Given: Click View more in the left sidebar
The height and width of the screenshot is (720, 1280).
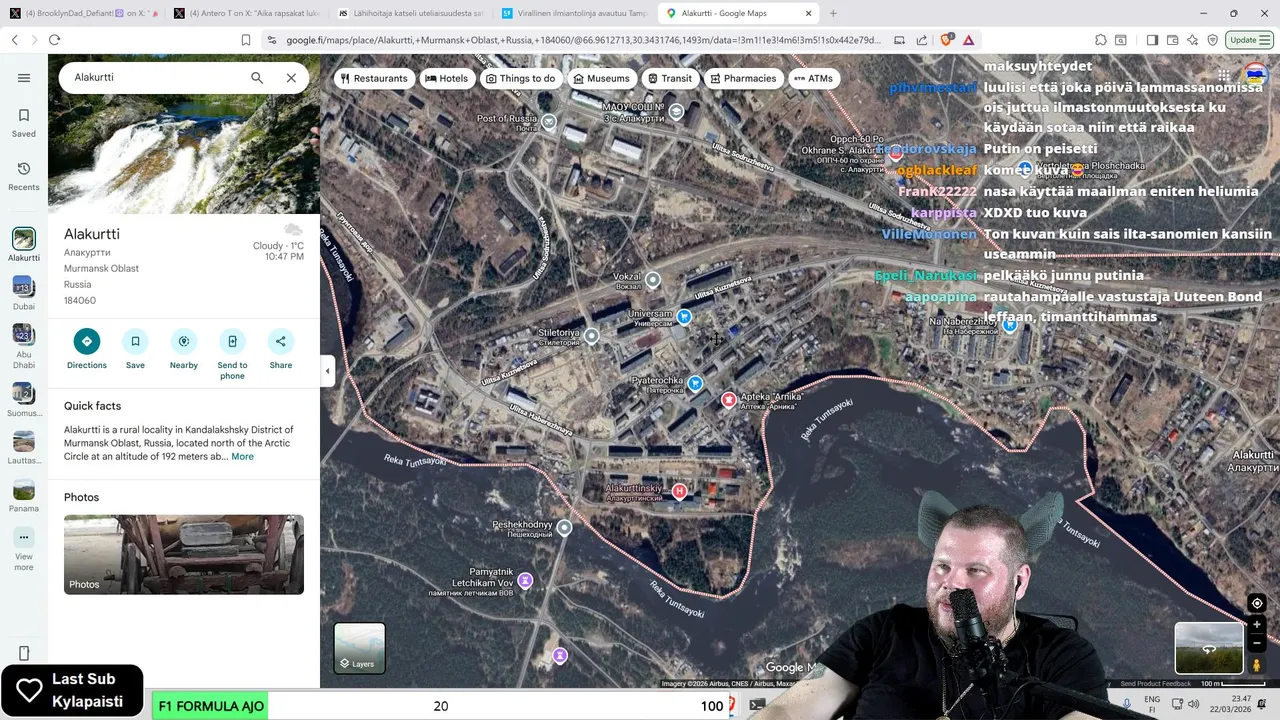Looking at the screenshot, I should tap(24, 549).
